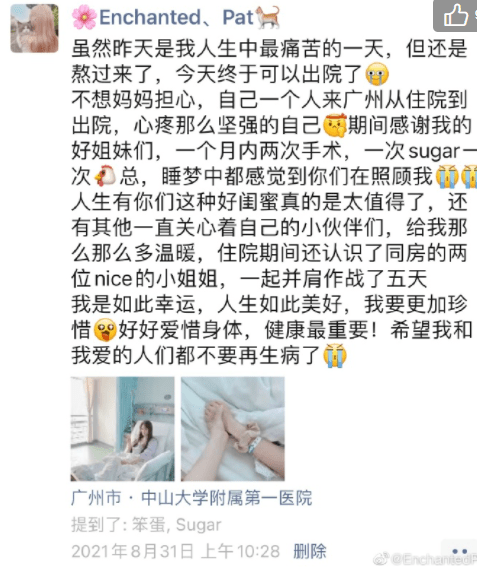Tap the crying emoji after 出院了
Image resolution: width=477 pixels, height=568 pixels.
pos(377,74)
